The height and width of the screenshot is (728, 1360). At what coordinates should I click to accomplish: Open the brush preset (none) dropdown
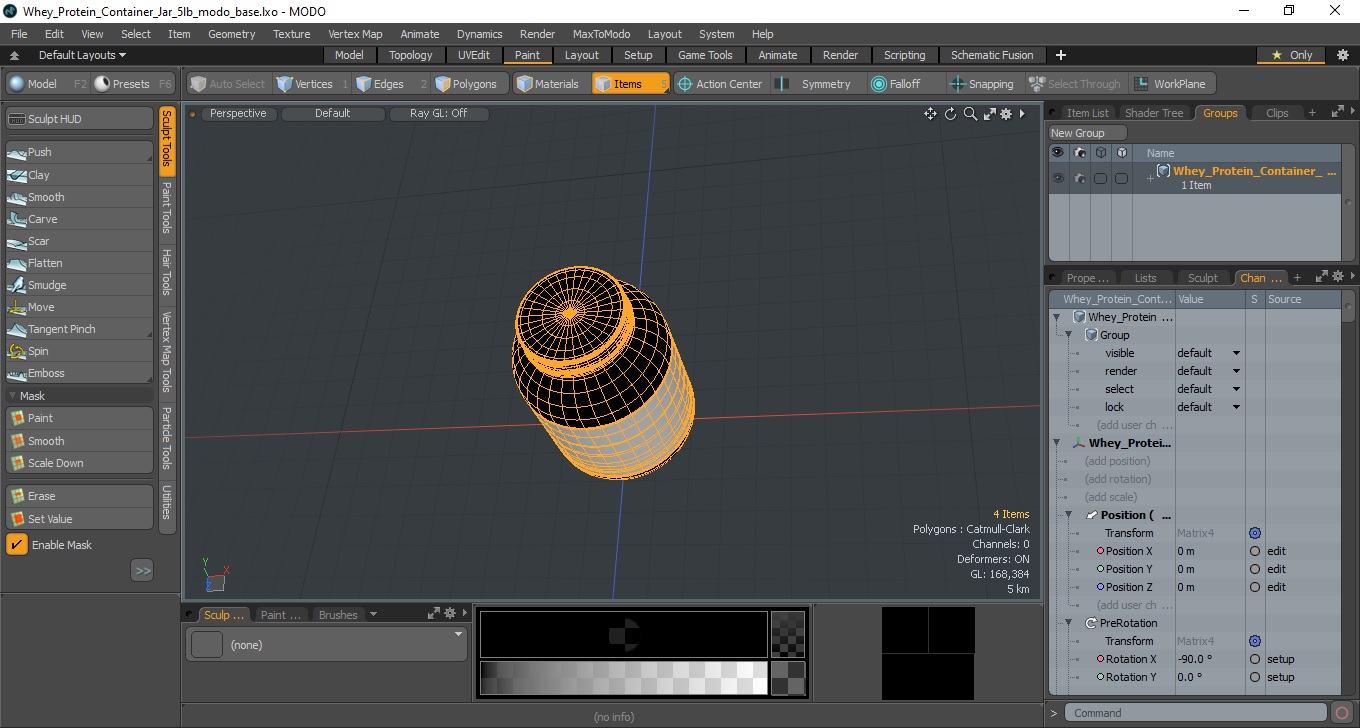(326, 645)
